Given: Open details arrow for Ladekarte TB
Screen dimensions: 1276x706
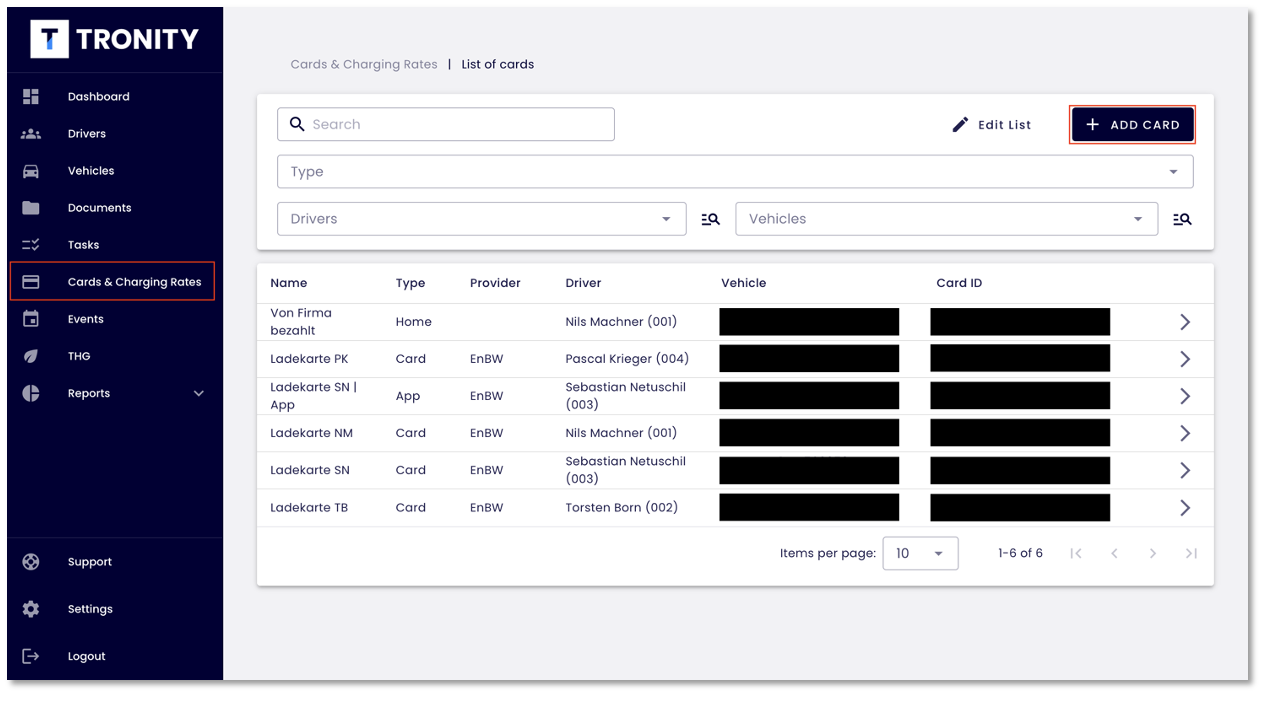Looking at the screenshot, I should 1185,508.
